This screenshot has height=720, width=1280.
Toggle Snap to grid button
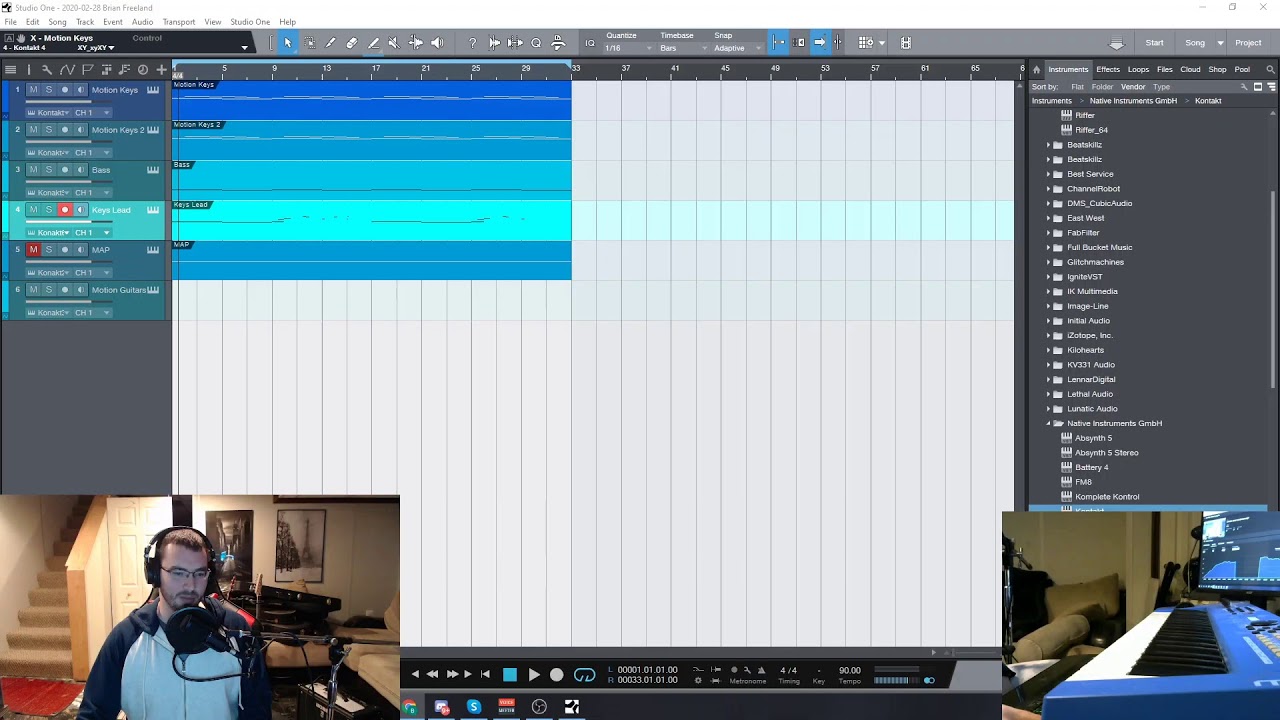point(779,43)
